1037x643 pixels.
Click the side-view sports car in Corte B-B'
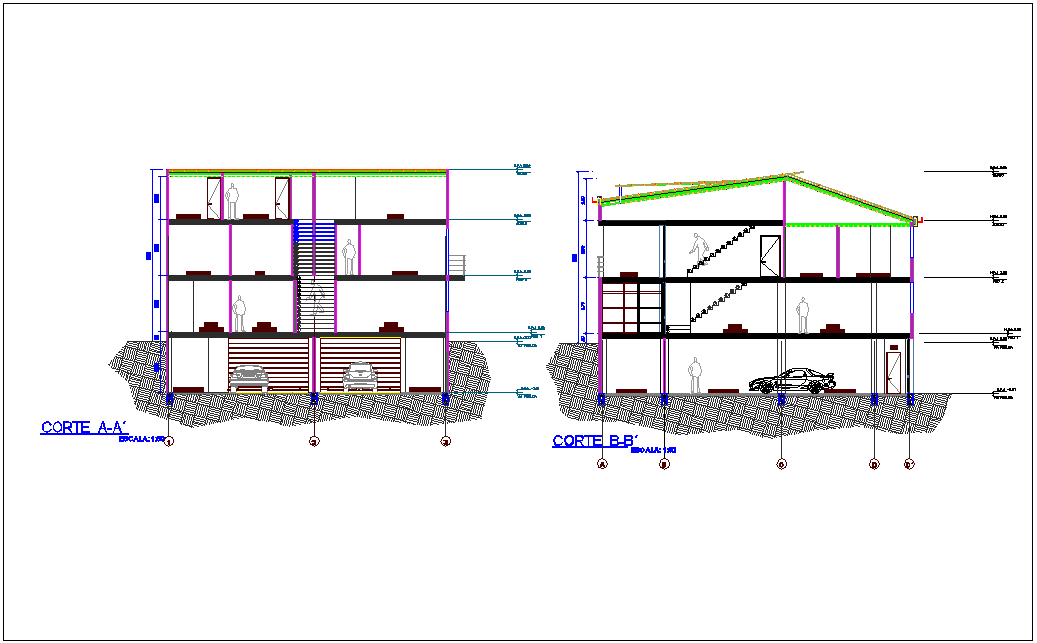tap(792, 380)
